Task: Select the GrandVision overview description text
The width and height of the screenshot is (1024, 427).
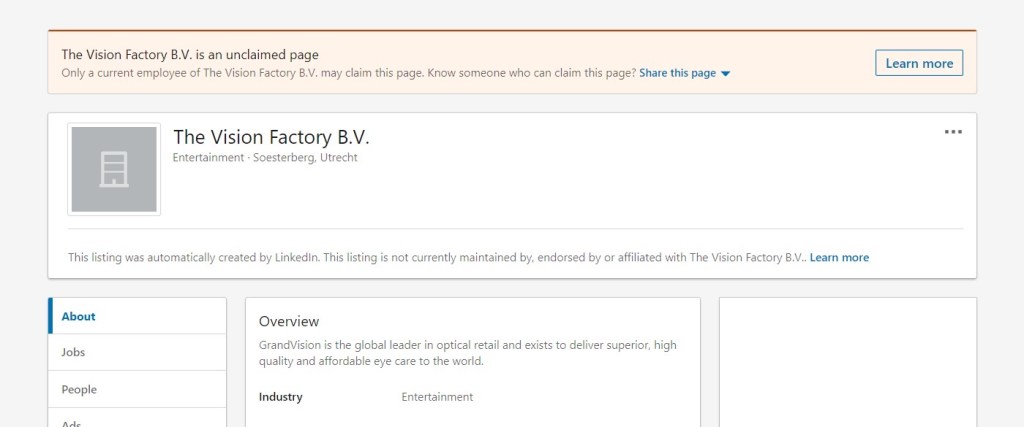Action: click(467, 353)
